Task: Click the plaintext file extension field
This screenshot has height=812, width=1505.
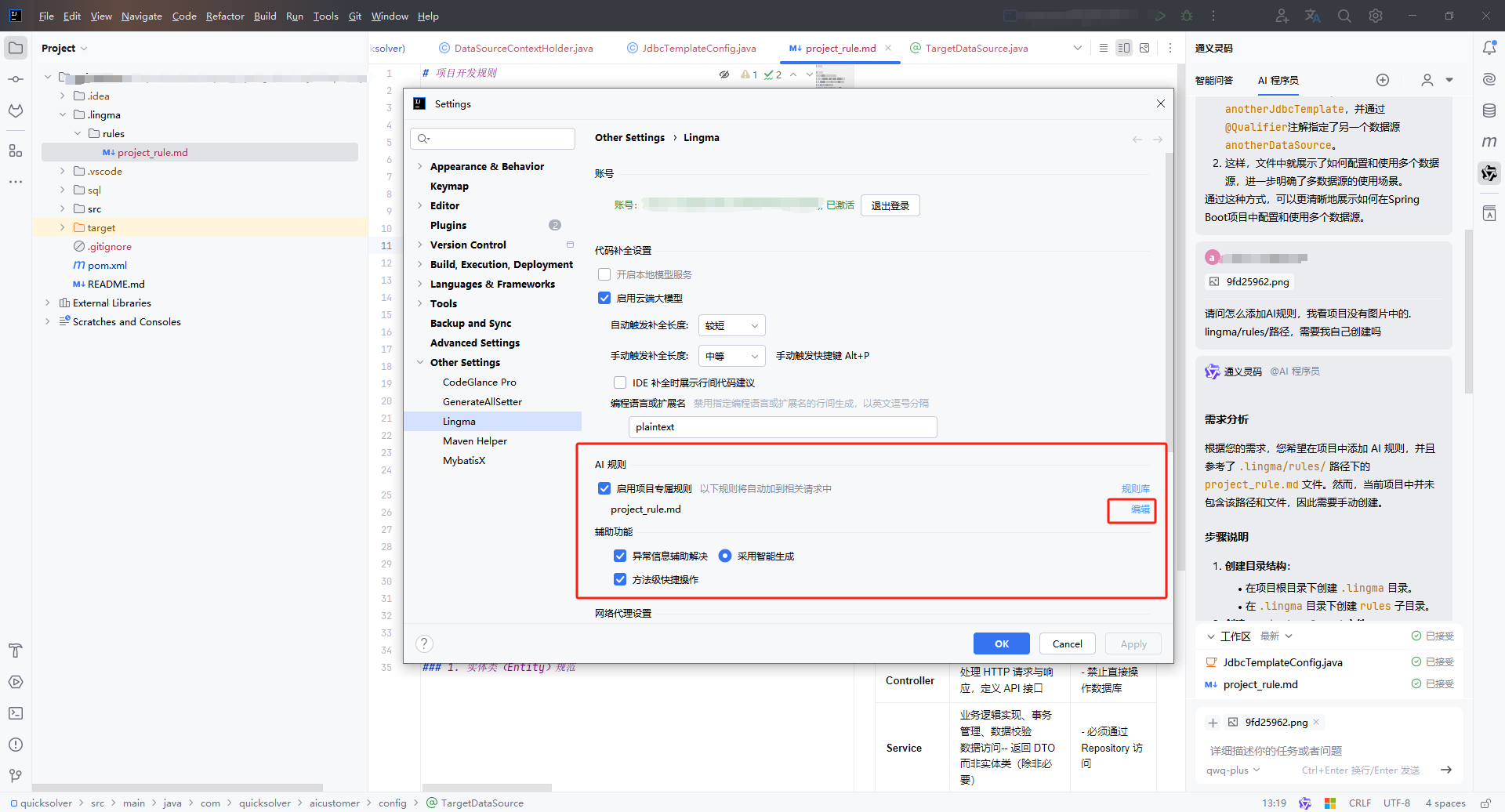Action: tap(783, 427)
